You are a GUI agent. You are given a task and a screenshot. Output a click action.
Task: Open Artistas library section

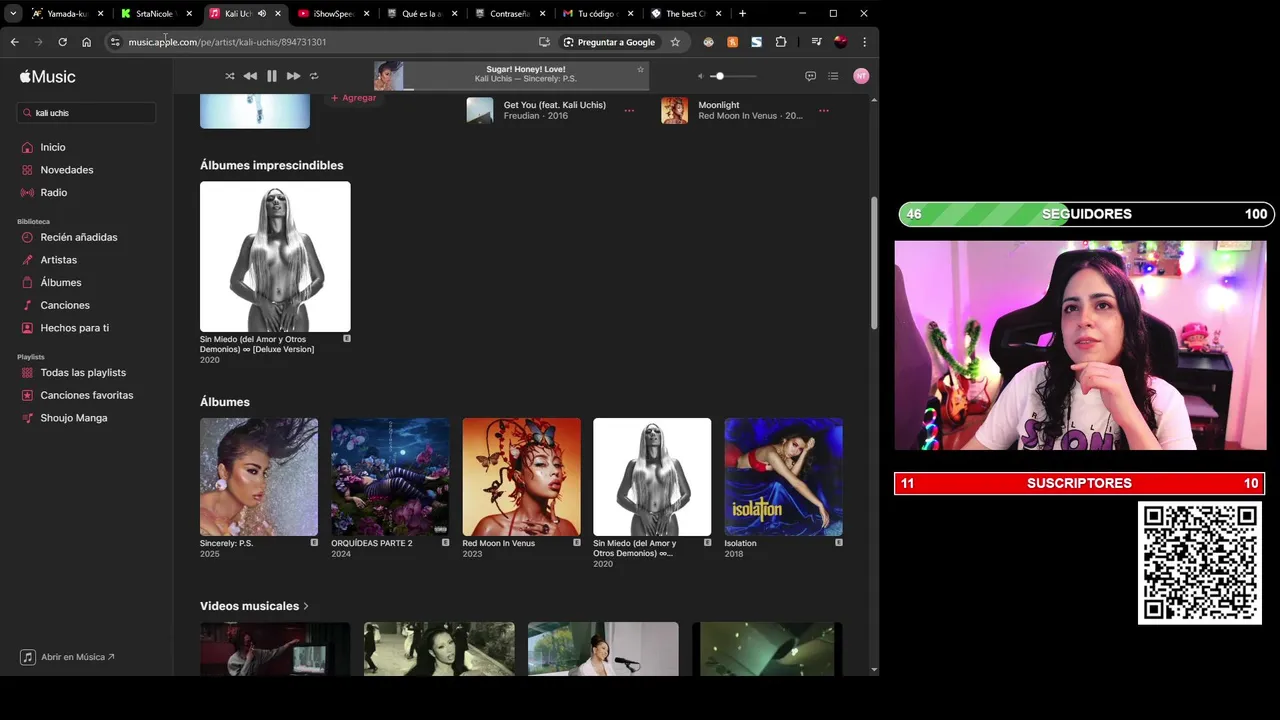pyautogui.click(x=58, y=260)
